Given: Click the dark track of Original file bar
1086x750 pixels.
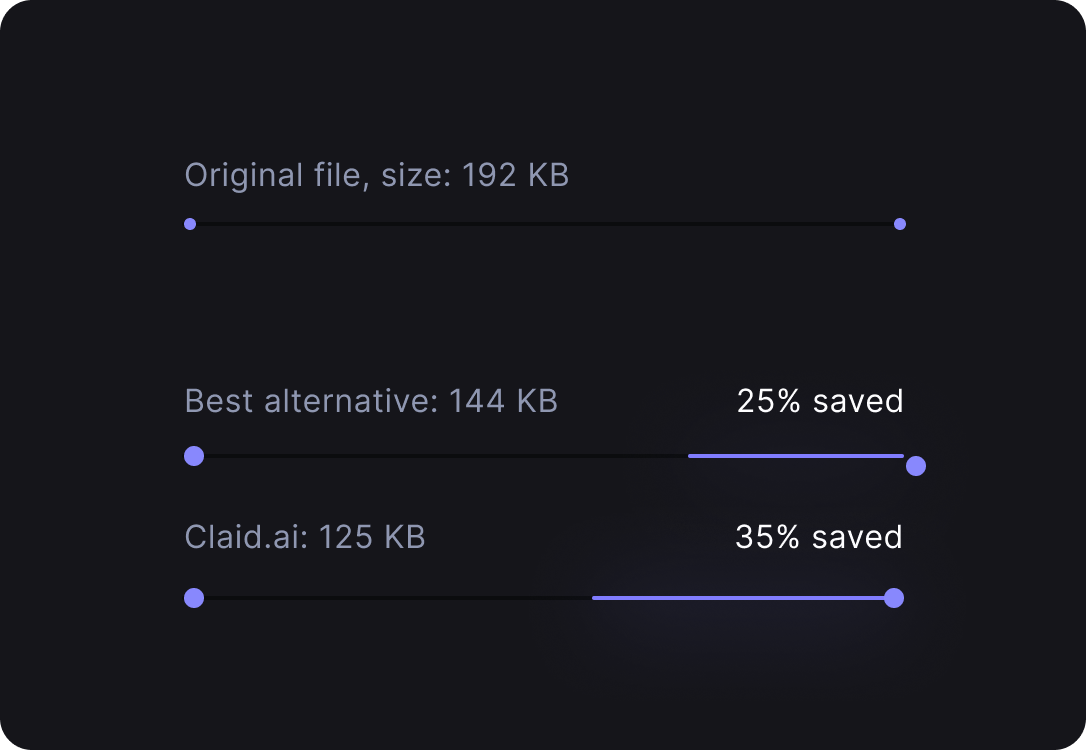Looking at the screenshot, I should pyautogui.click(x=545, y=224).
